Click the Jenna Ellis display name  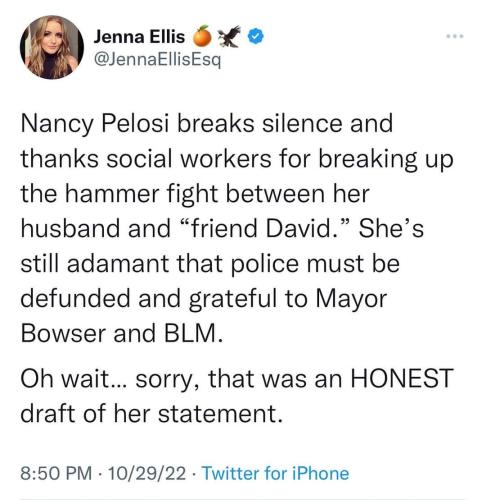point(139,36)
